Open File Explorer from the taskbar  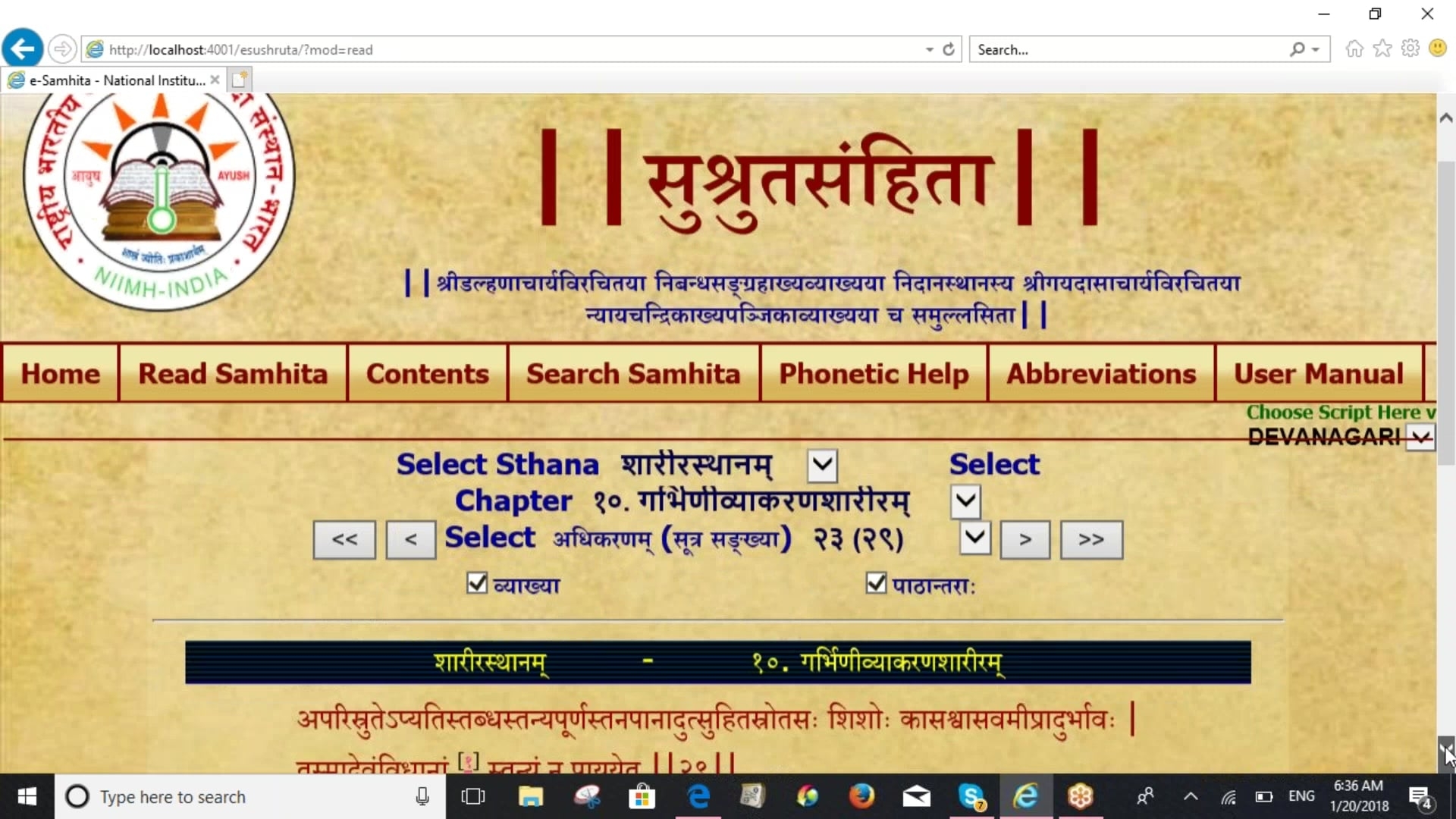click(x=530, y=796)
